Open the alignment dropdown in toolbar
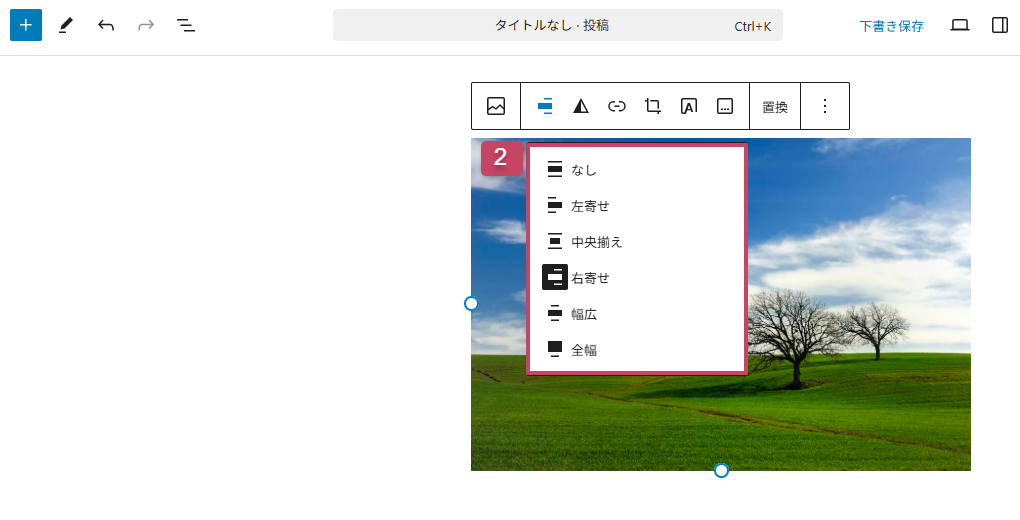 tap(545, 106)
